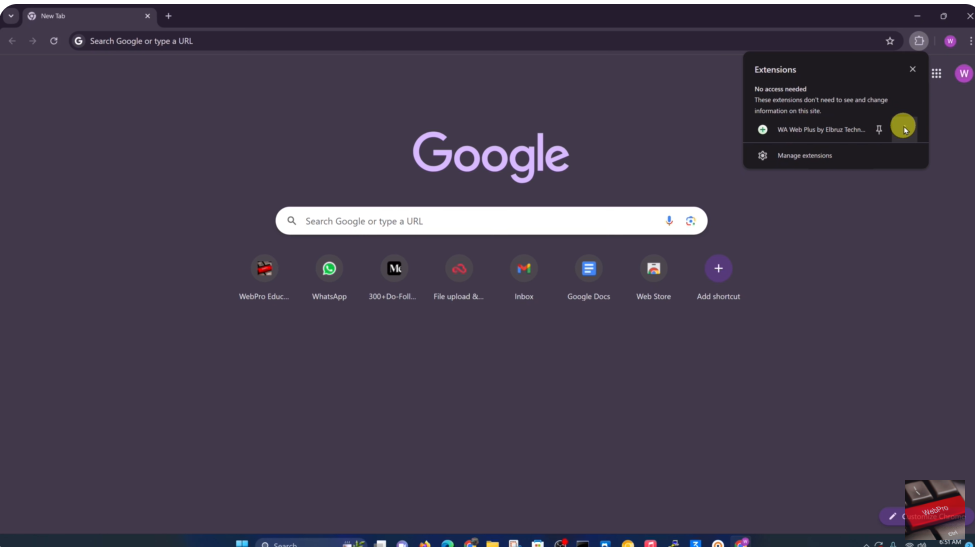Open the Google account W avatar
The height and width of the screenshot is (547, 975).
[x=963, y=73]
